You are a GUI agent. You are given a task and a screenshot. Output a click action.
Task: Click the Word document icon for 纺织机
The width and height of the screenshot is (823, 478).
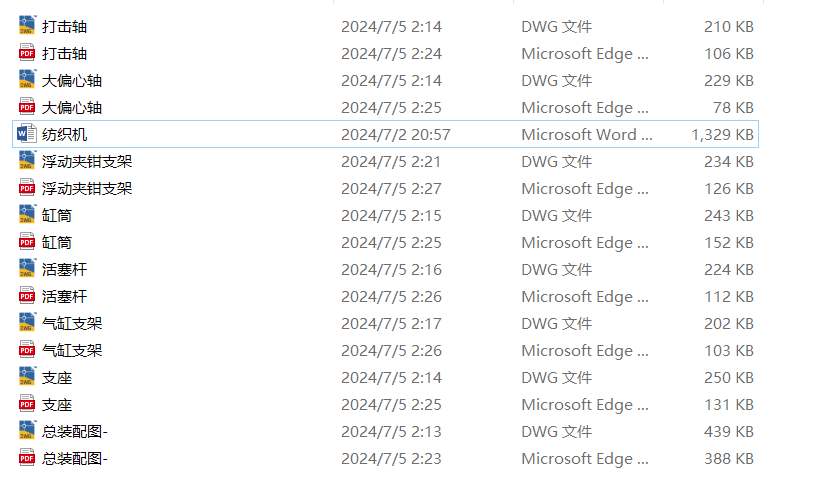click(x=27, y=133)
